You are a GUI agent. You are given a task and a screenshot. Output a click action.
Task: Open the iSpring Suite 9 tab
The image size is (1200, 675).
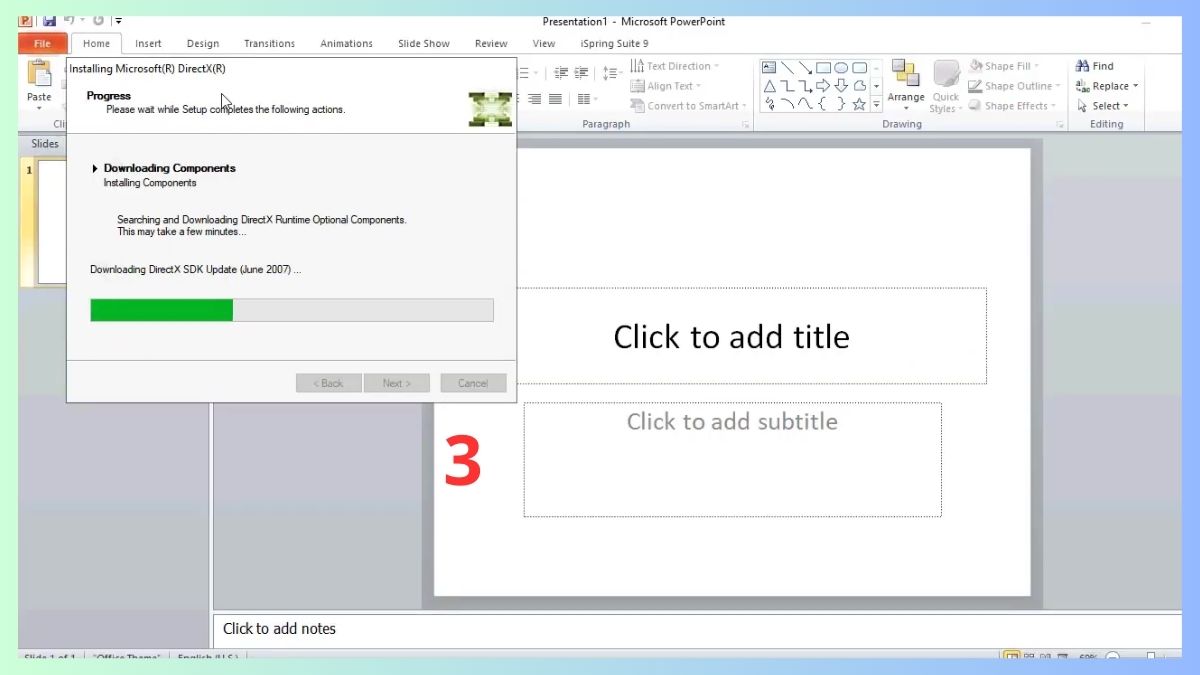[614, 44]
